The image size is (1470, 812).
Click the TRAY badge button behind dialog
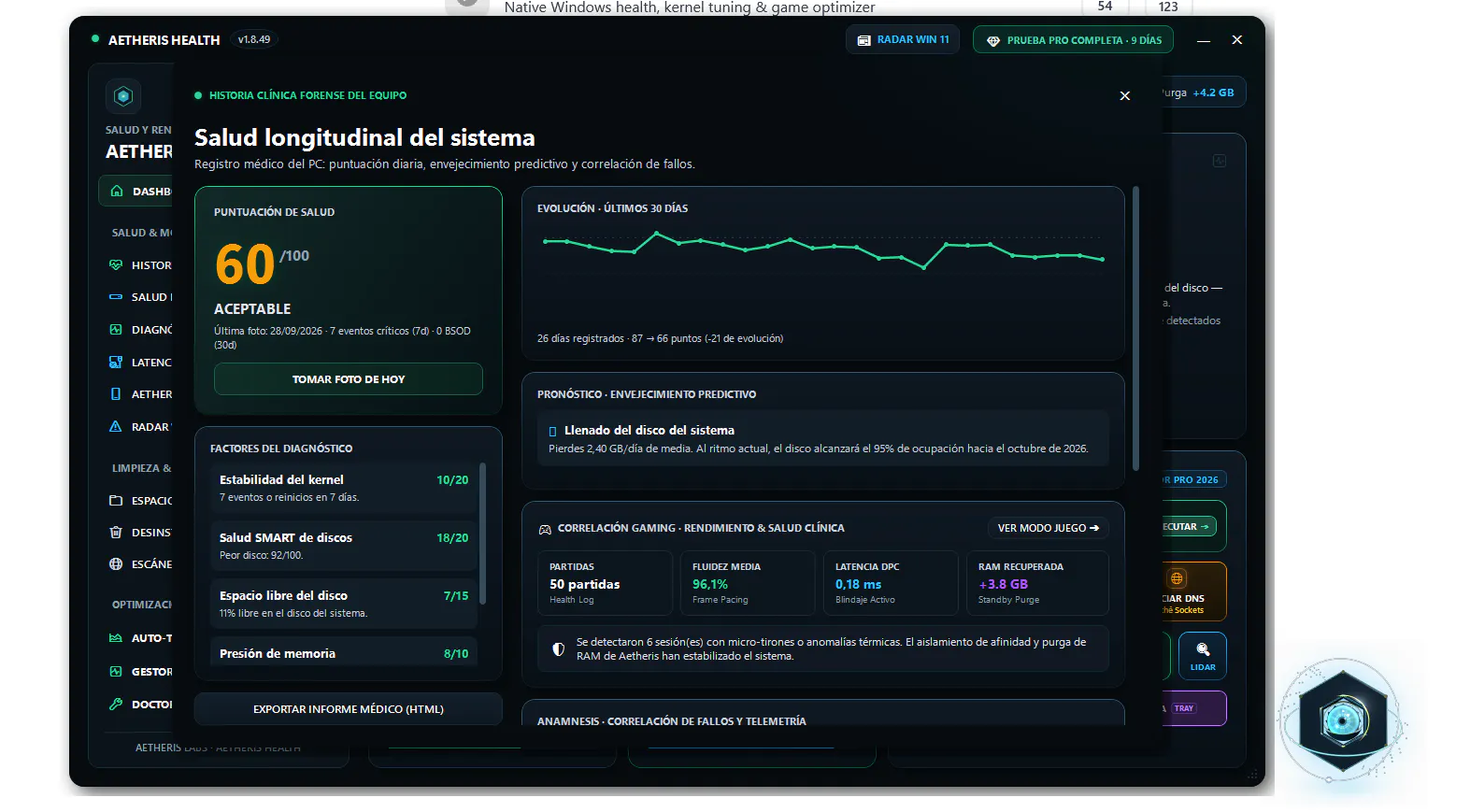pyautogui.click(x=1184, y=708)
